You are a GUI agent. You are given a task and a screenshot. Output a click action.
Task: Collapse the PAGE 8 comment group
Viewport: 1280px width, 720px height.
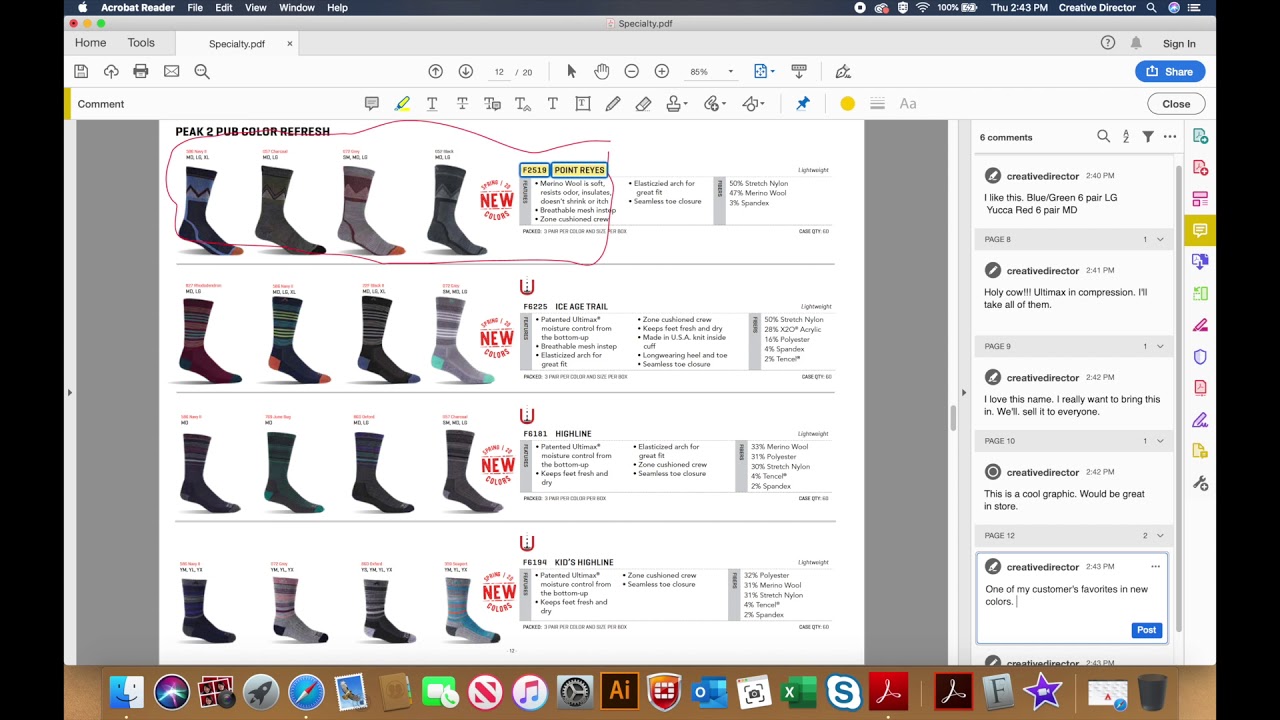[x=1160, y=240]
